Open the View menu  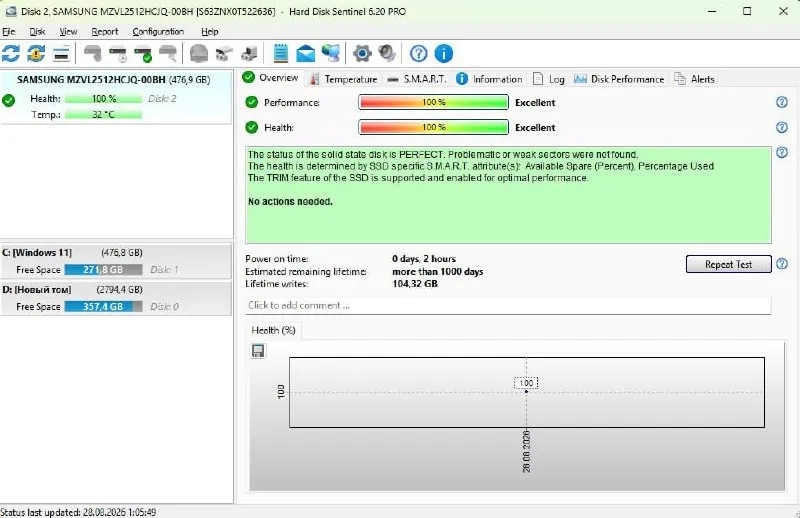coord(68,32)
